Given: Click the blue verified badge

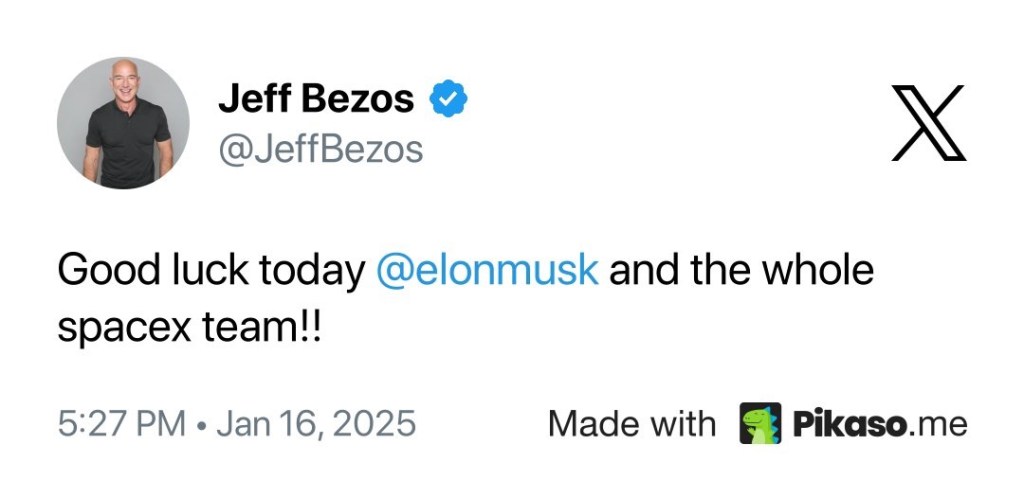Looking at the screenshot, I should pos(449,98).
